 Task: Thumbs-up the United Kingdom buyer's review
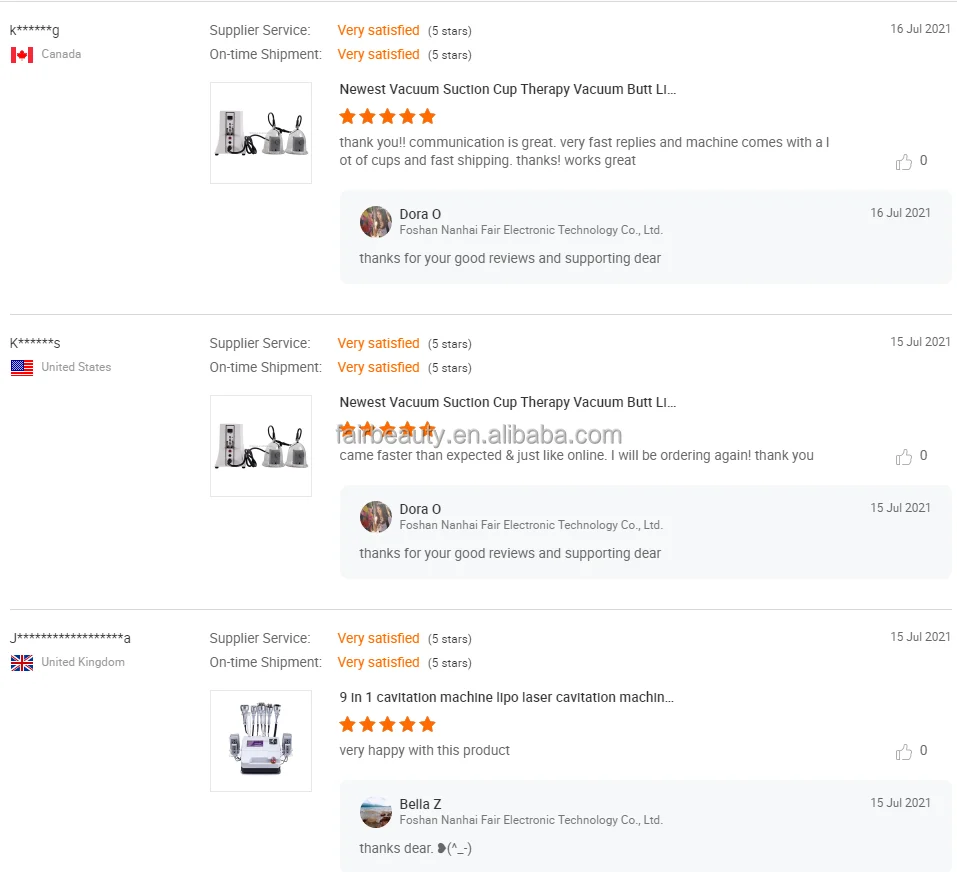point(904,752)
